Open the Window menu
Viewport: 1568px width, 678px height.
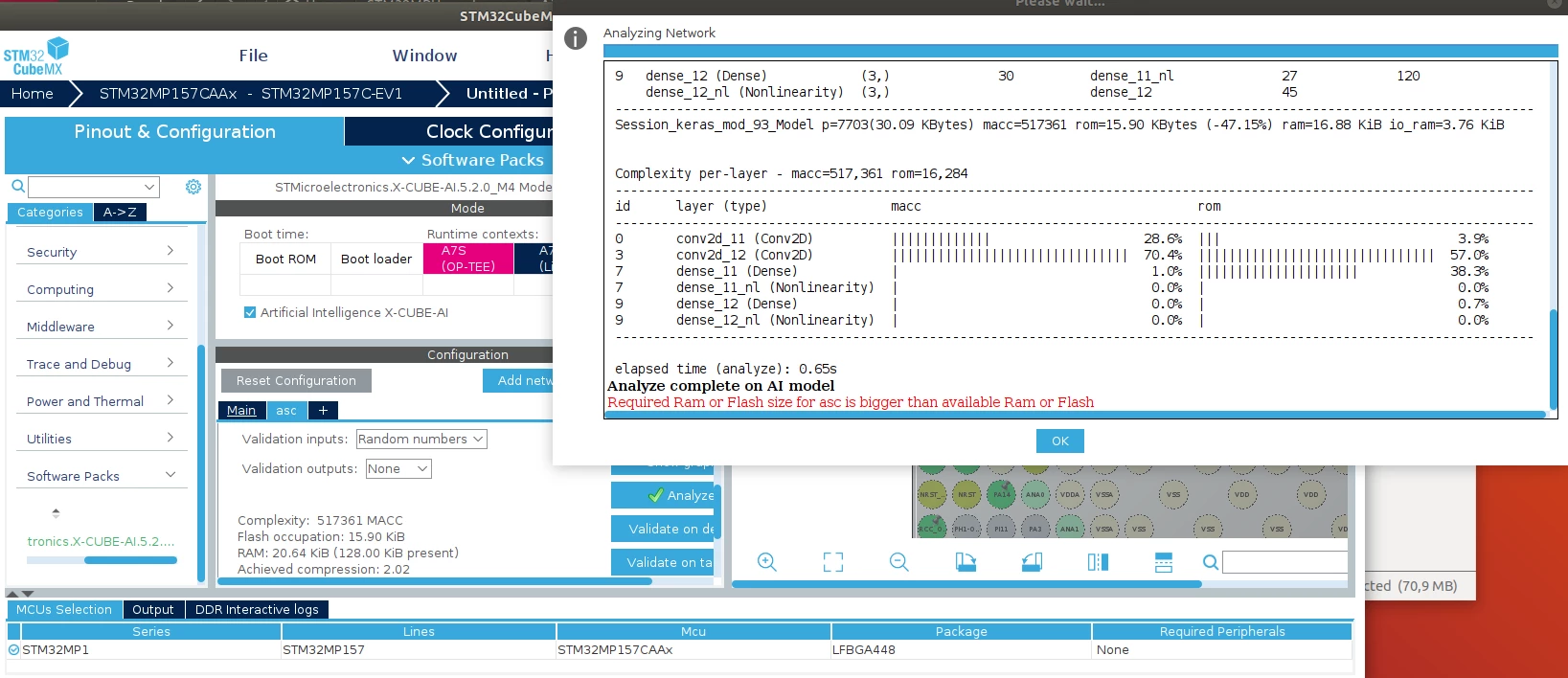tap(424, 56)
